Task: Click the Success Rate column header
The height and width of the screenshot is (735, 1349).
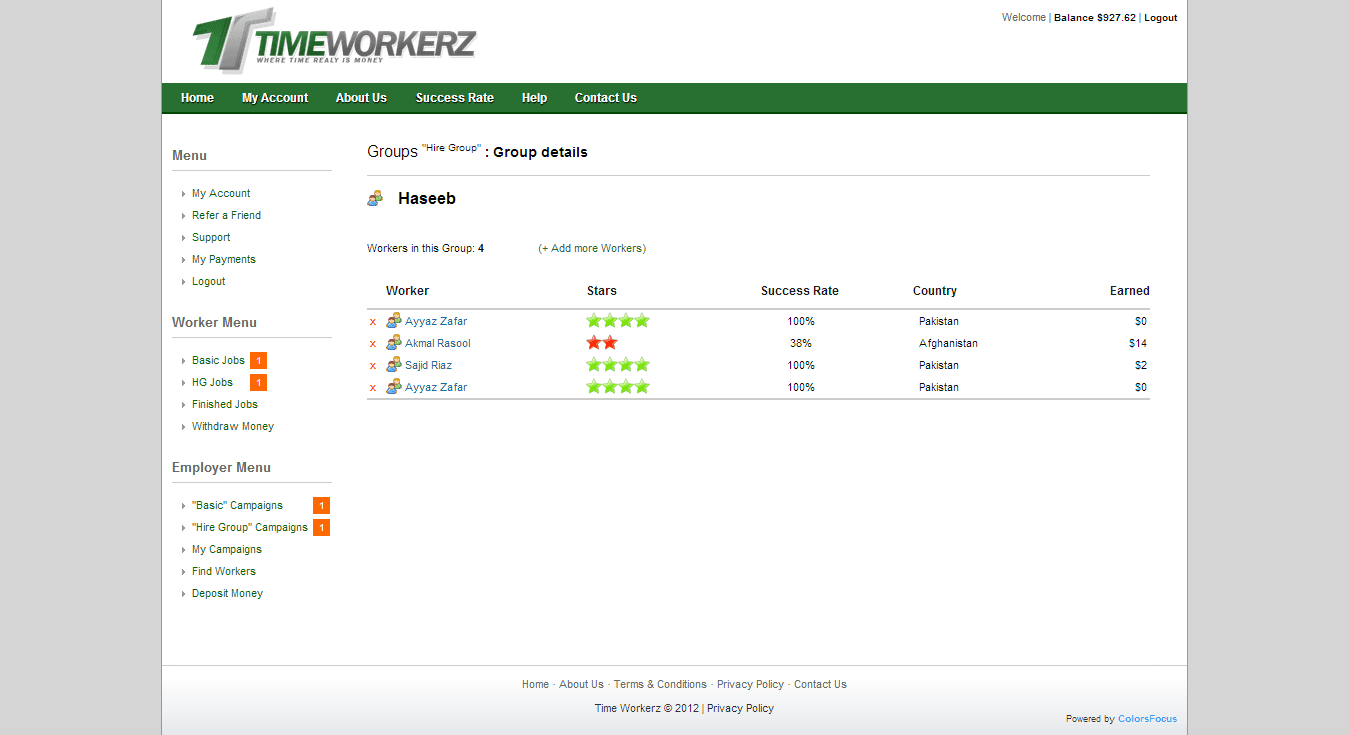Action: pos(800,291)
